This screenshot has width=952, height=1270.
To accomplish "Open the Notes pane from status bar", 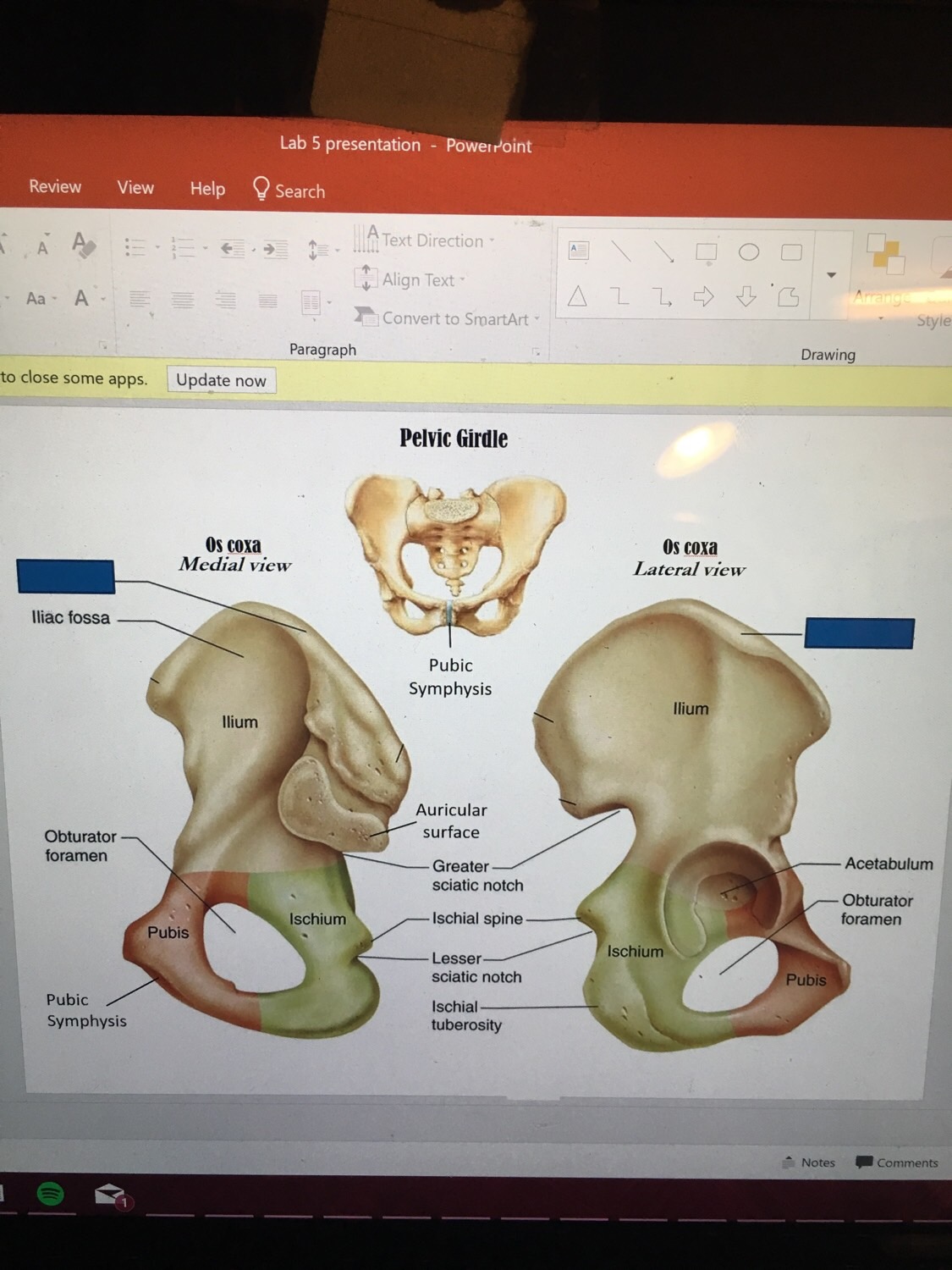I will tap(810, 1162).
